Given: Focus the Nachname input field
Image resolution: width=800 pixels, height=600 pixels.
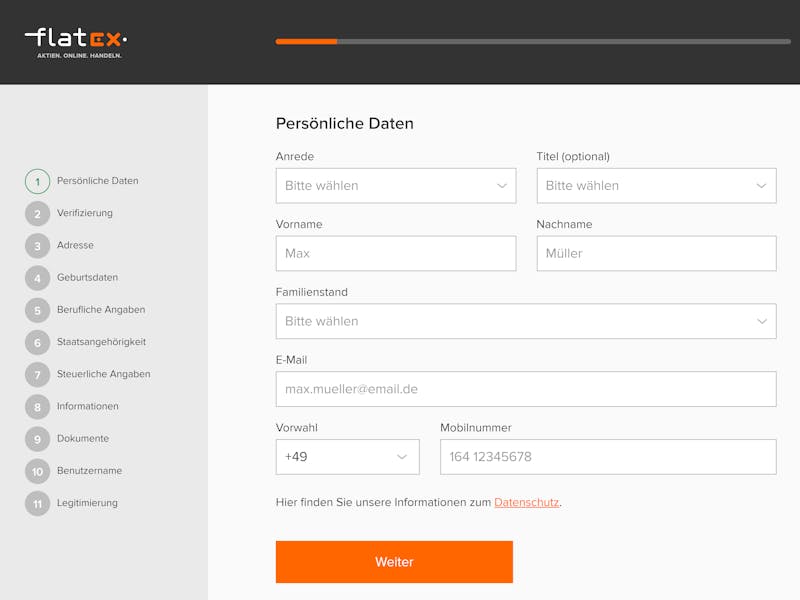Looking at the screenshot, I should coord(657,254).
